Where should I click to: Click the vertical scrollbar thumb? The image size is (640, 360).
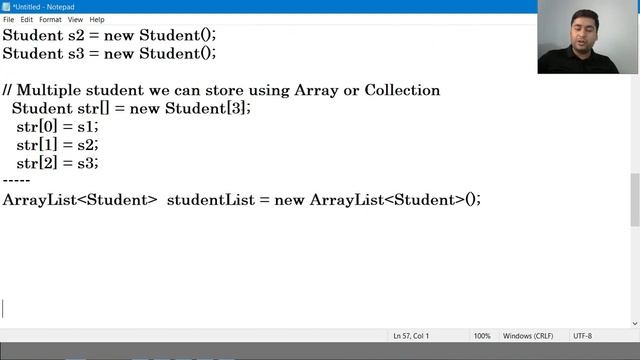tap(635, 200)
